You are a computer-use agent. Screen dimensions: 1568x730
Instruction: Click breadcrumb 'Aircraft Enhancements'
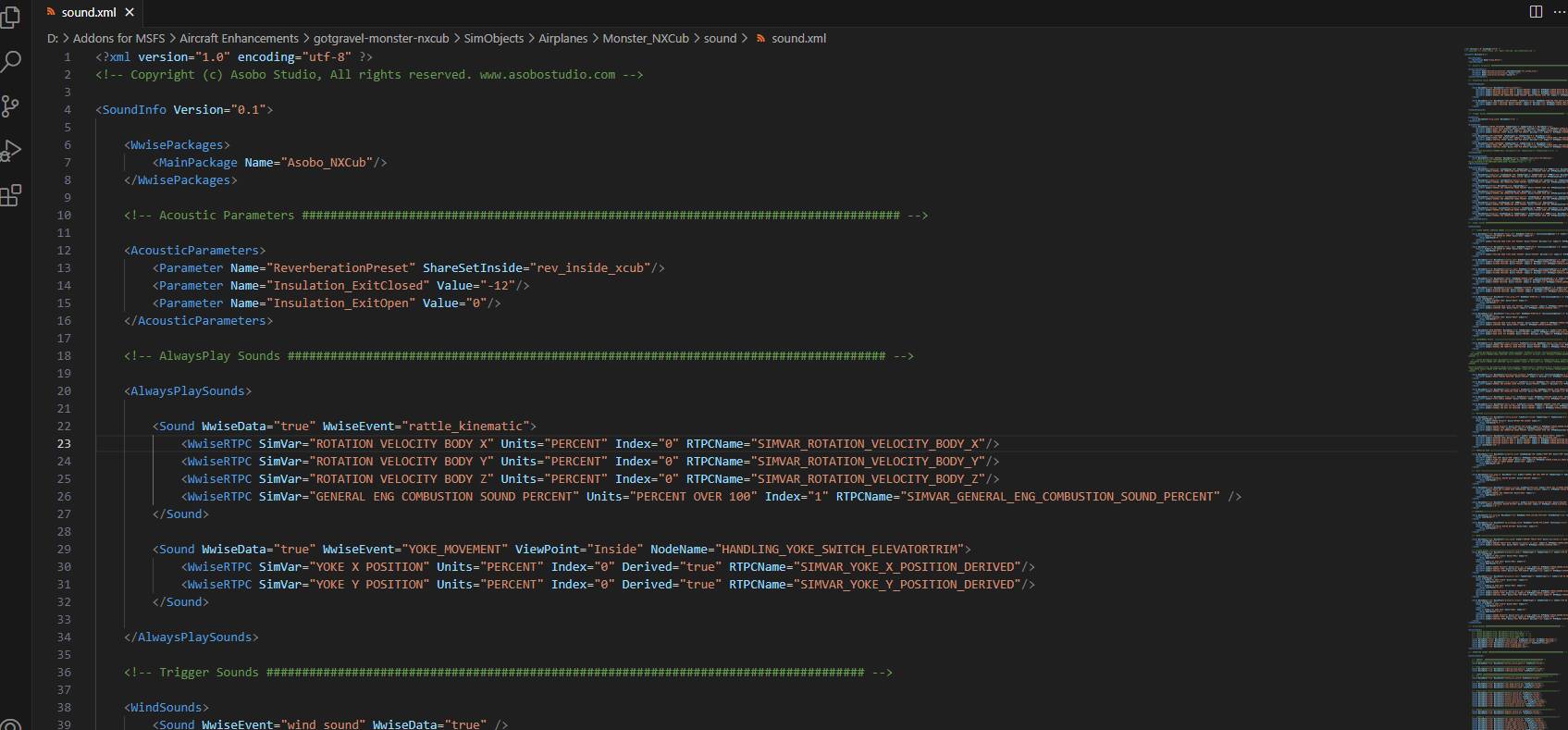239,38
